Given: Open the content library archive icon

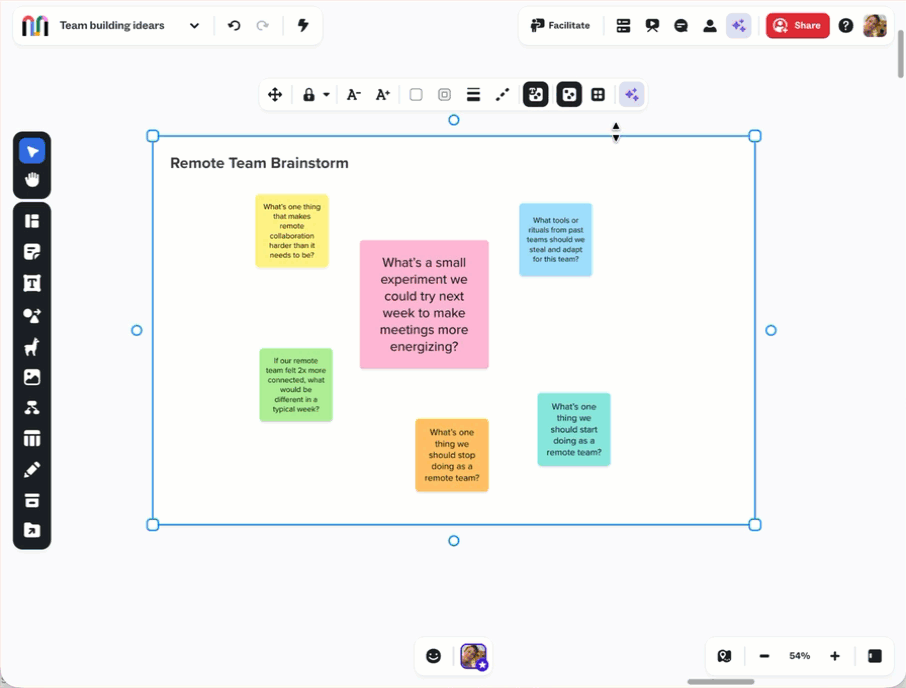Looking at the screenshot, I should click(x=32, y=500).
